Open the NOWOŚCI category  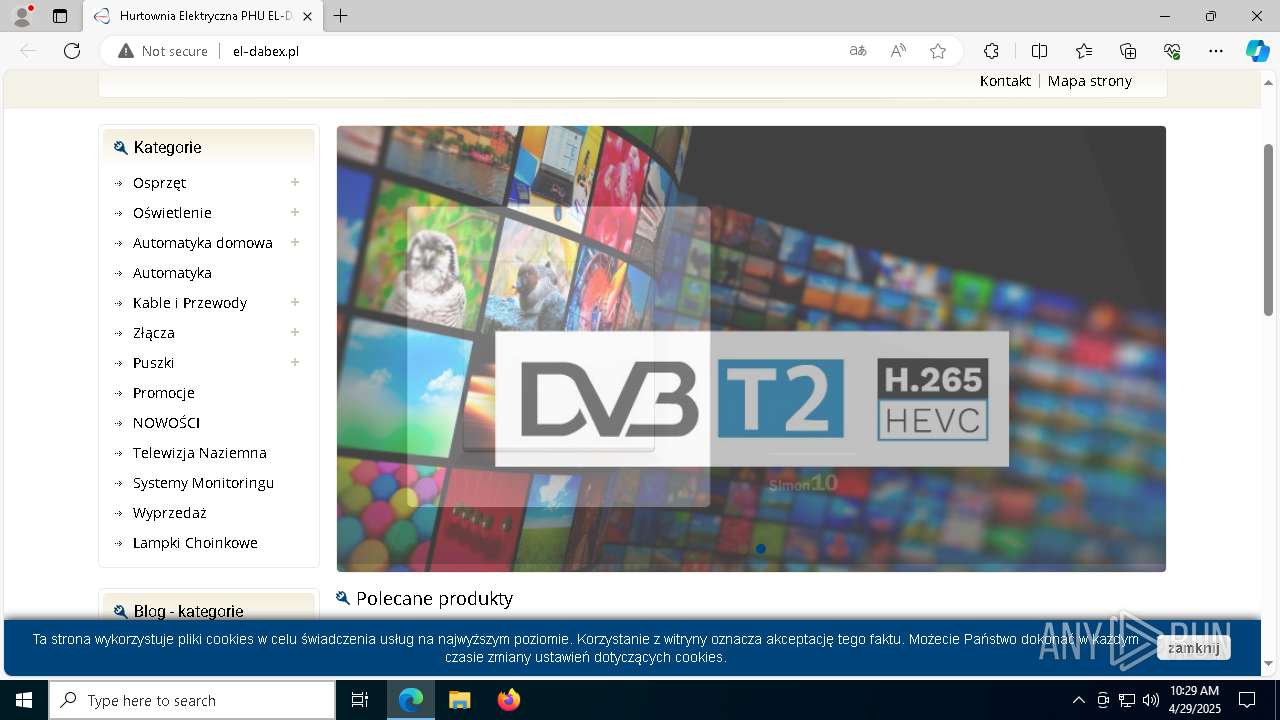166,423
